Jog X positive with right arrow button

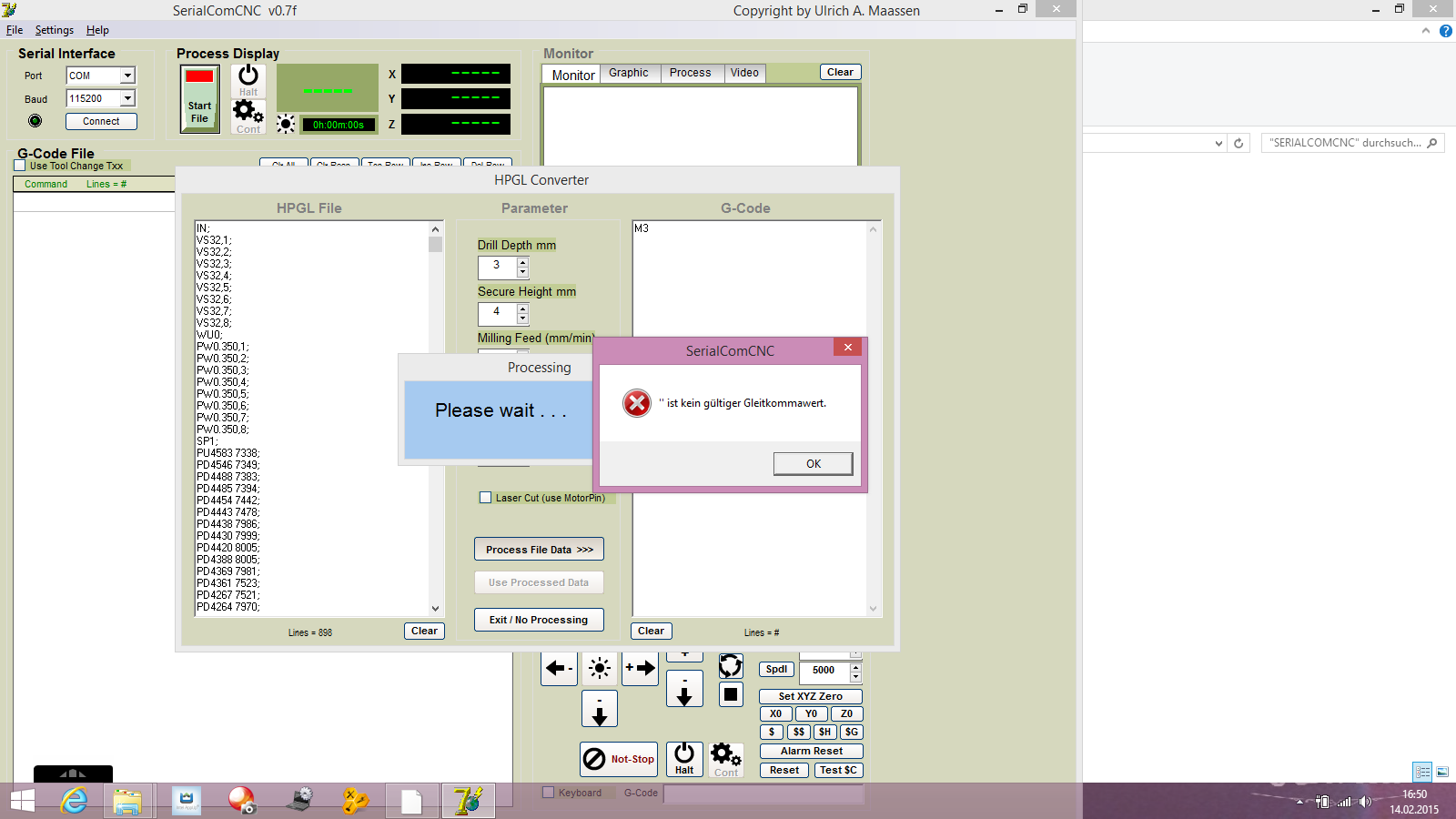click(640, 668)
